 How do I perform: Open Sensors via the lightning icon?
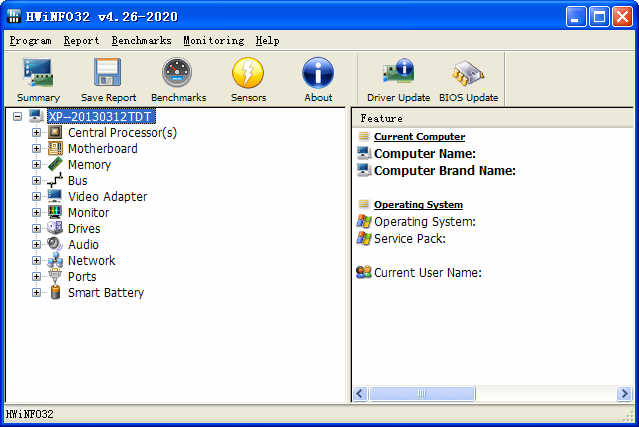point(248,72)
